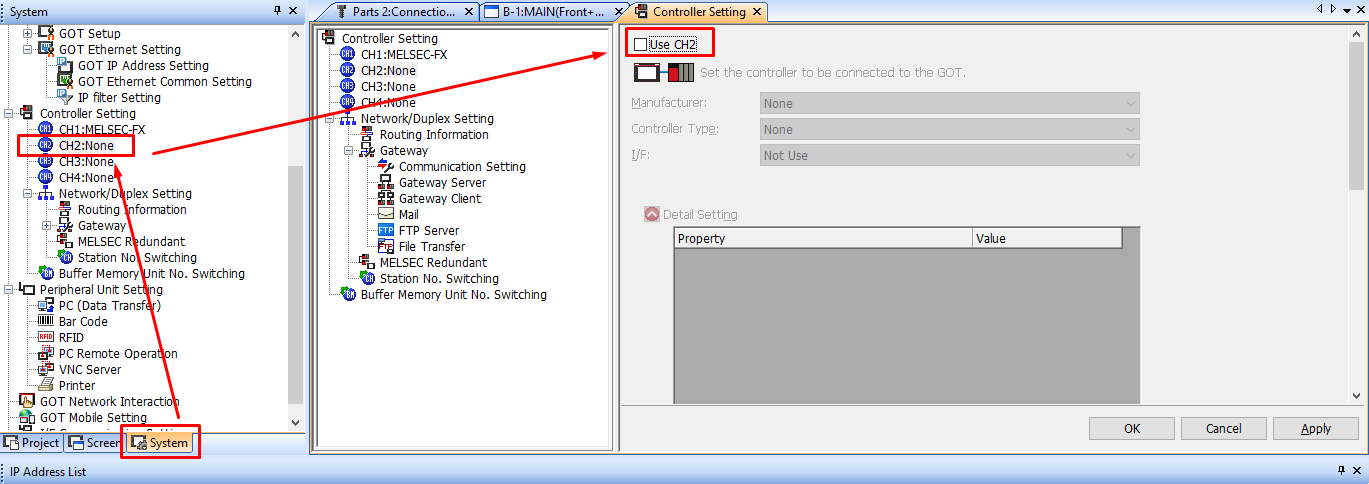1369x484 pixels.
Task: Click the Property column header
Action: pyautogui.click(x=823, y=239)
